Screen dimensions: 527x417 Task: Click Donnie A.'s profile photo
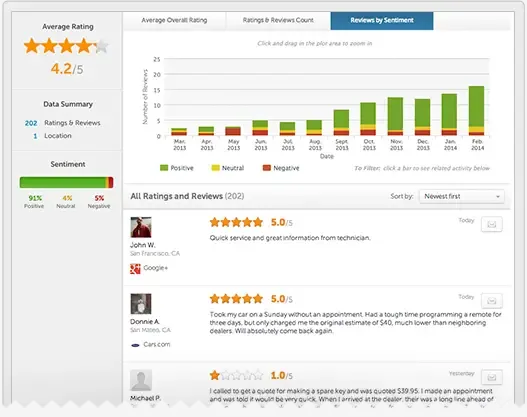[x=141, y=304]
